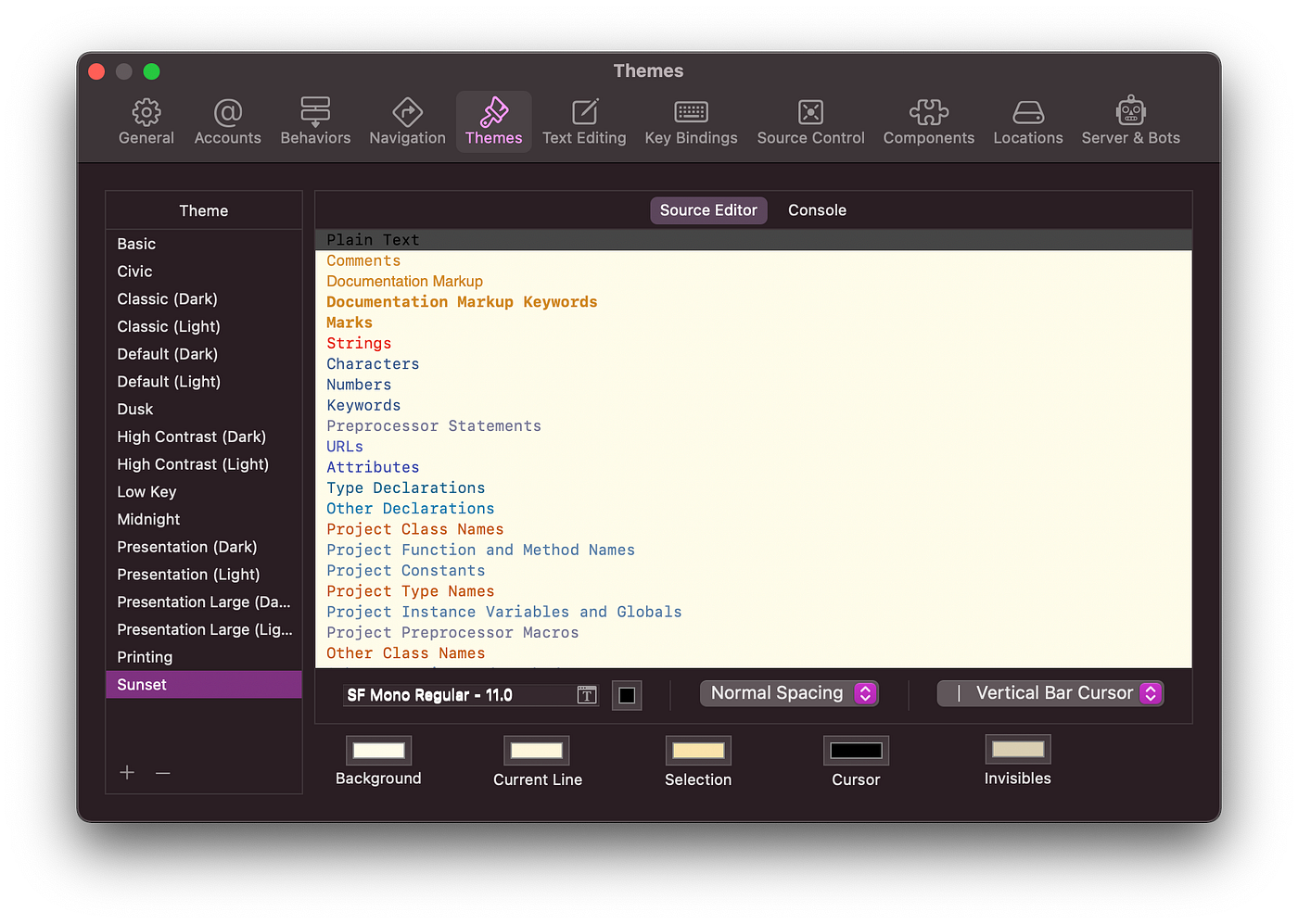Select the High Contrast (Dark) theme
The image size is (1298, 924).
click(x=204, y=437)
